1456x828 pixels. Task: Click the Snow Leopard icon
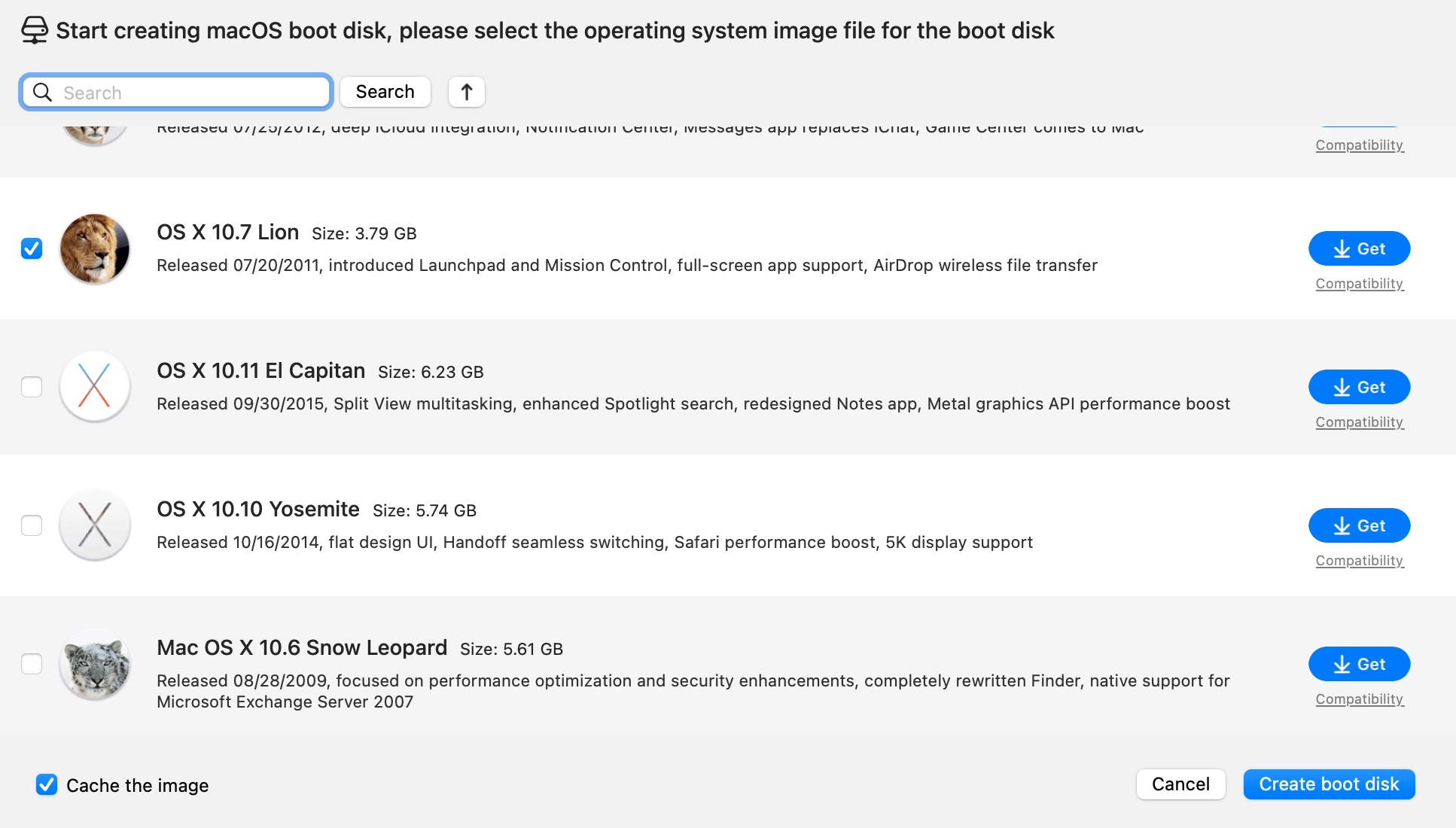point(95,664)
